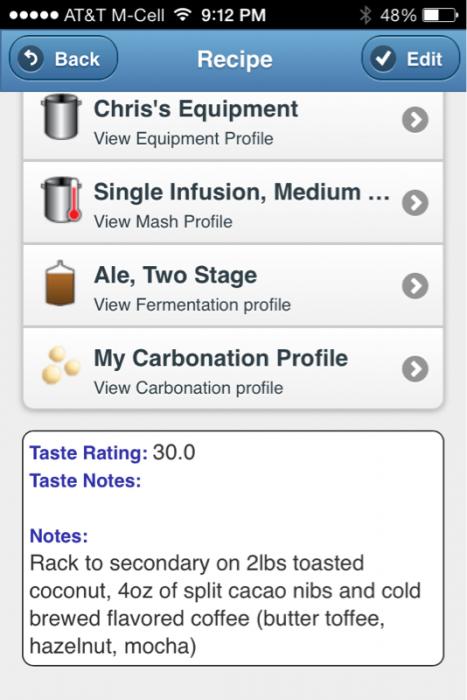Open Chris's Equipment chevron arrow
The image size is (467, 700).
tap(415, 120)
